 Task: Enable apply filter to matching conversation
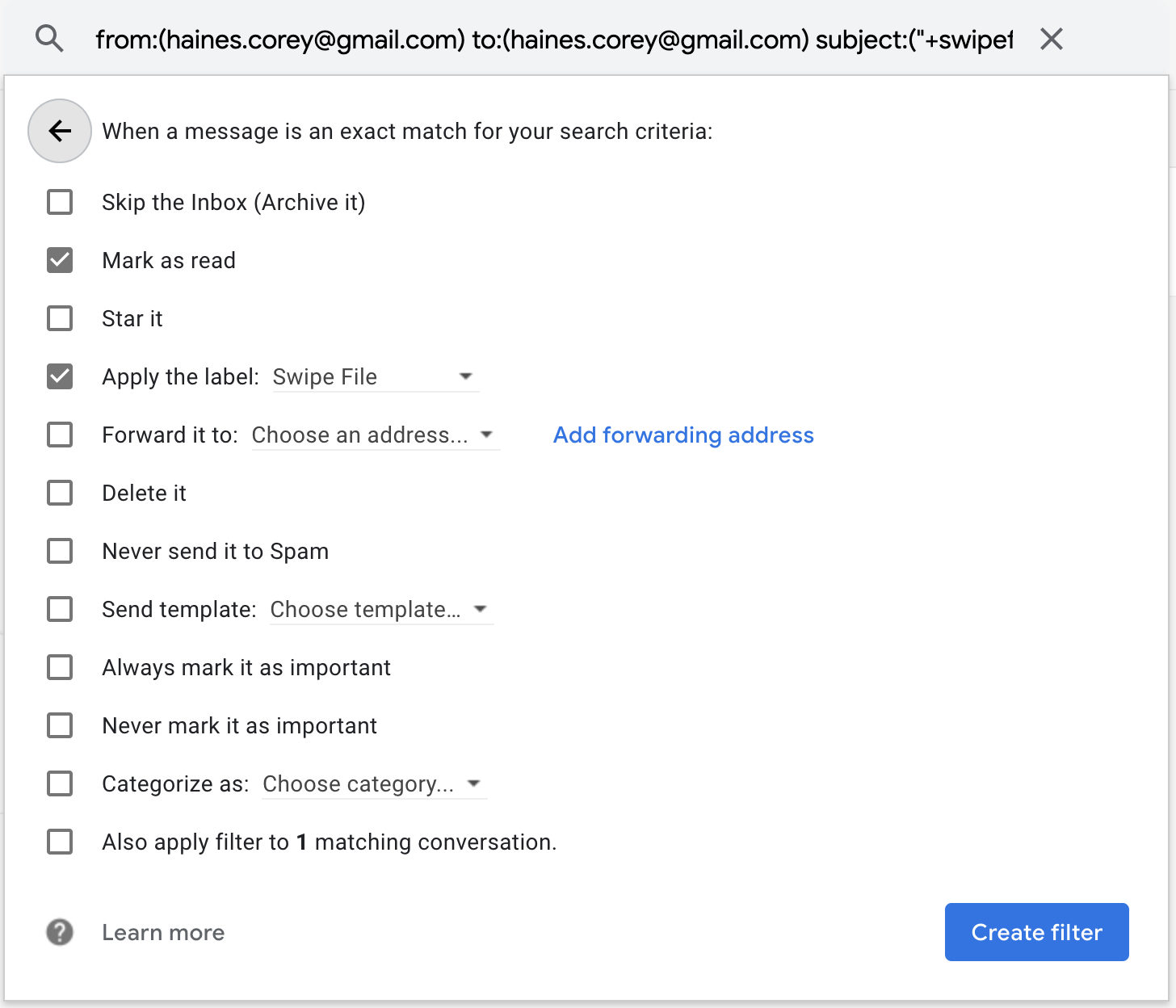[x=59, y=842]
